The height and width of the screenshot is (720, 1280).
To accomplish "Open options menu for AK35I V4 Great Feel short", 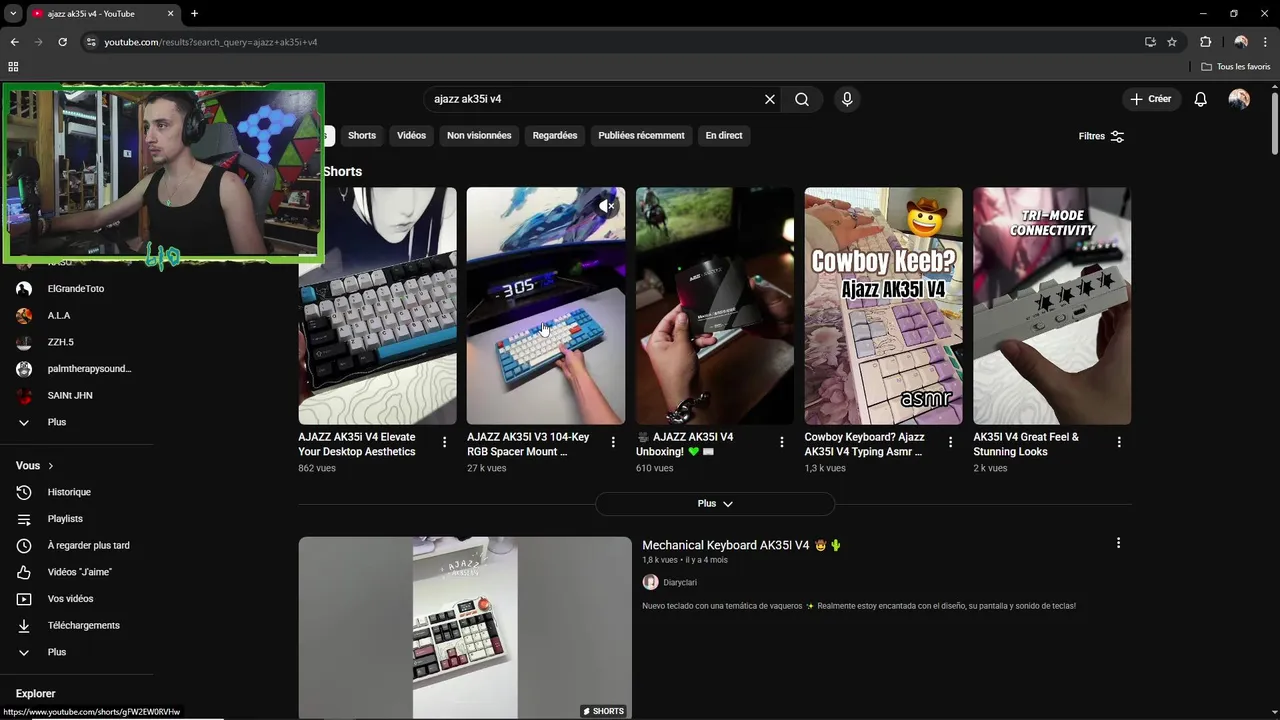I will click(x=1119, y=442).
